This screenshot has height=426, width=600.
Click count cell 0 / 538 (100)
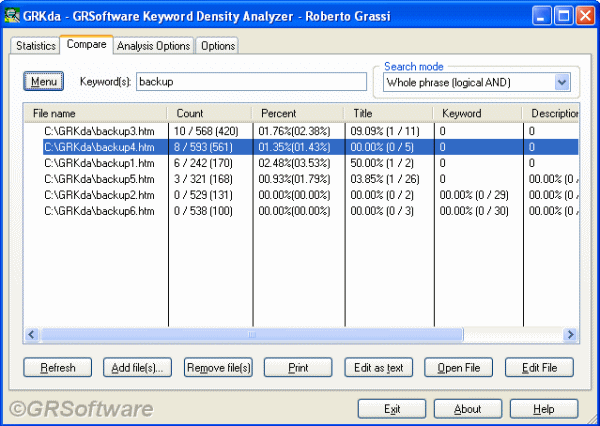pyautogui.click(x=203, y=211)
